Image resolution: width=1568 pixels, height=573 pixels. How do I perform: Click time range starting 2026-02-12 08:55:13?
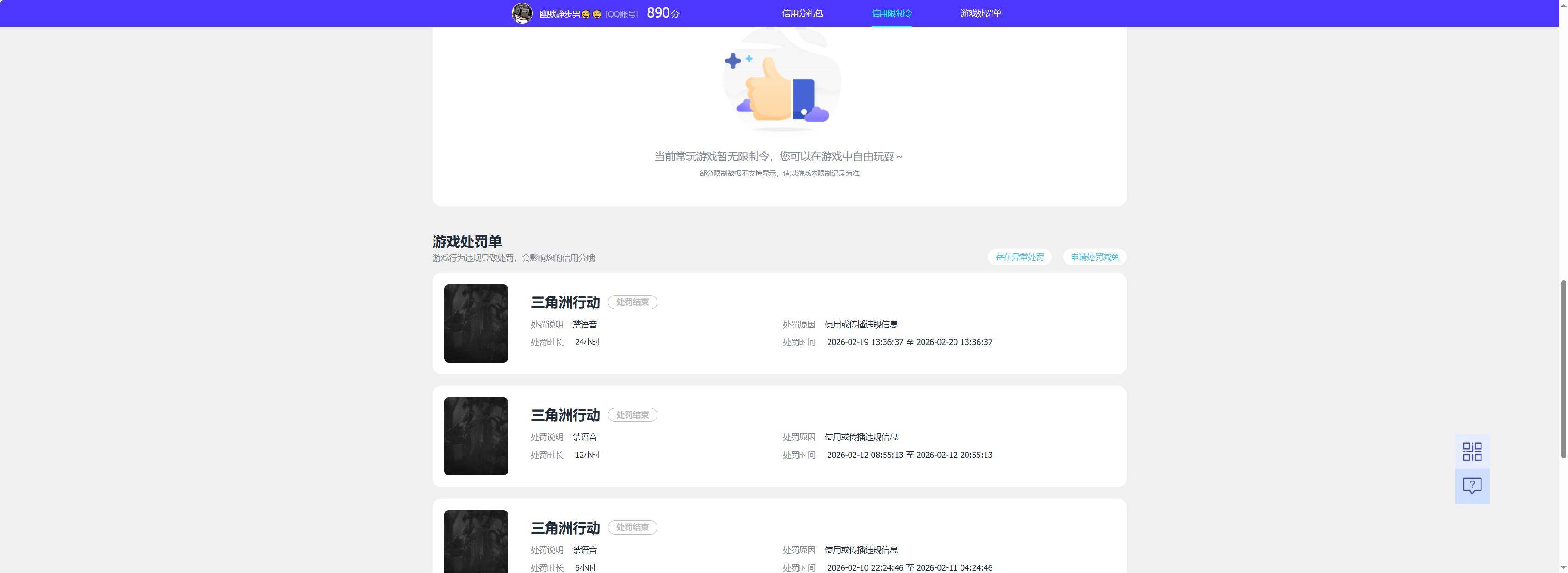point(910,455)
